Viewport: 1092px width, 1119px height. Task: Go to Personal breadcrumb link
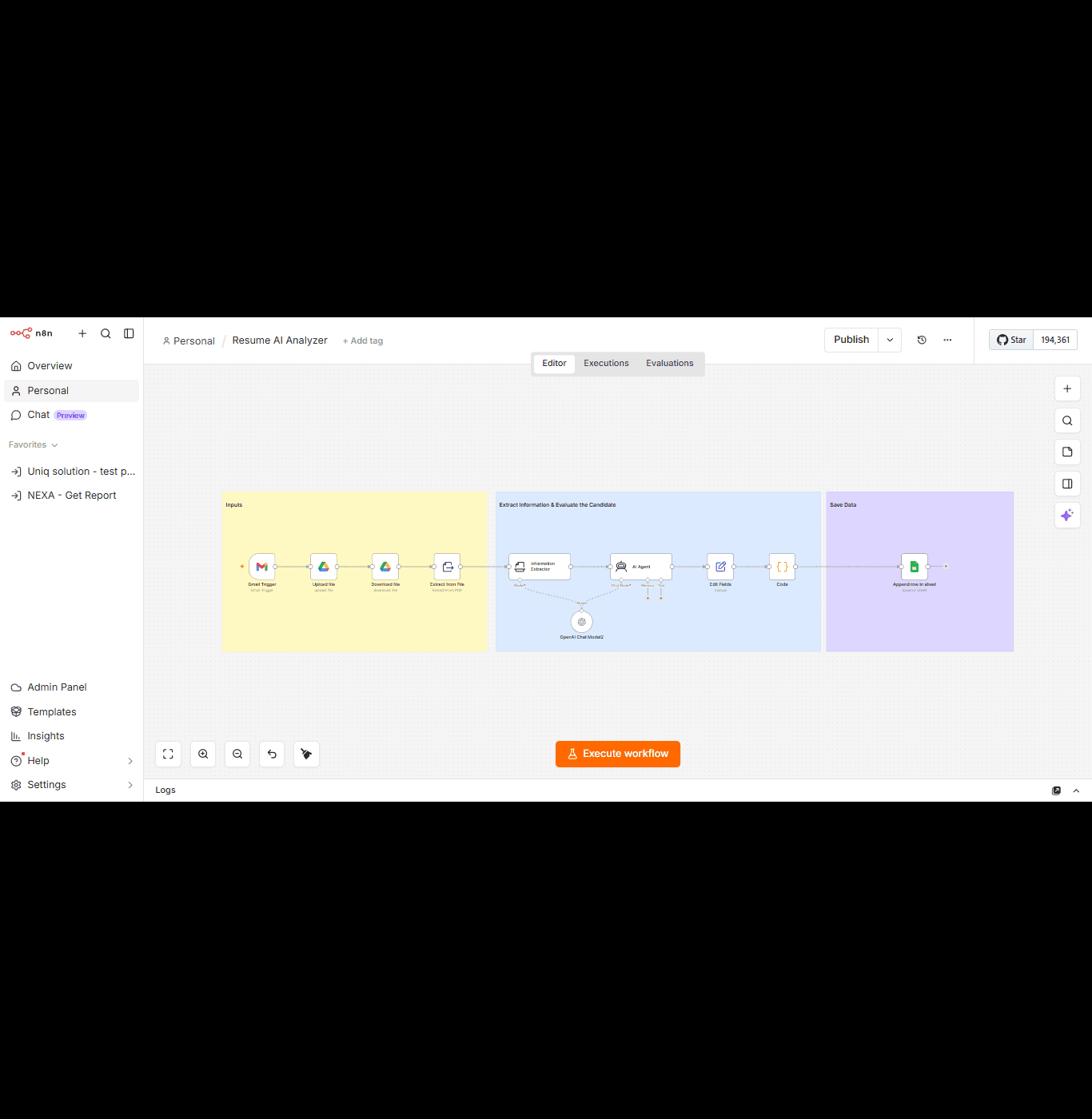[x=189, y=340]
